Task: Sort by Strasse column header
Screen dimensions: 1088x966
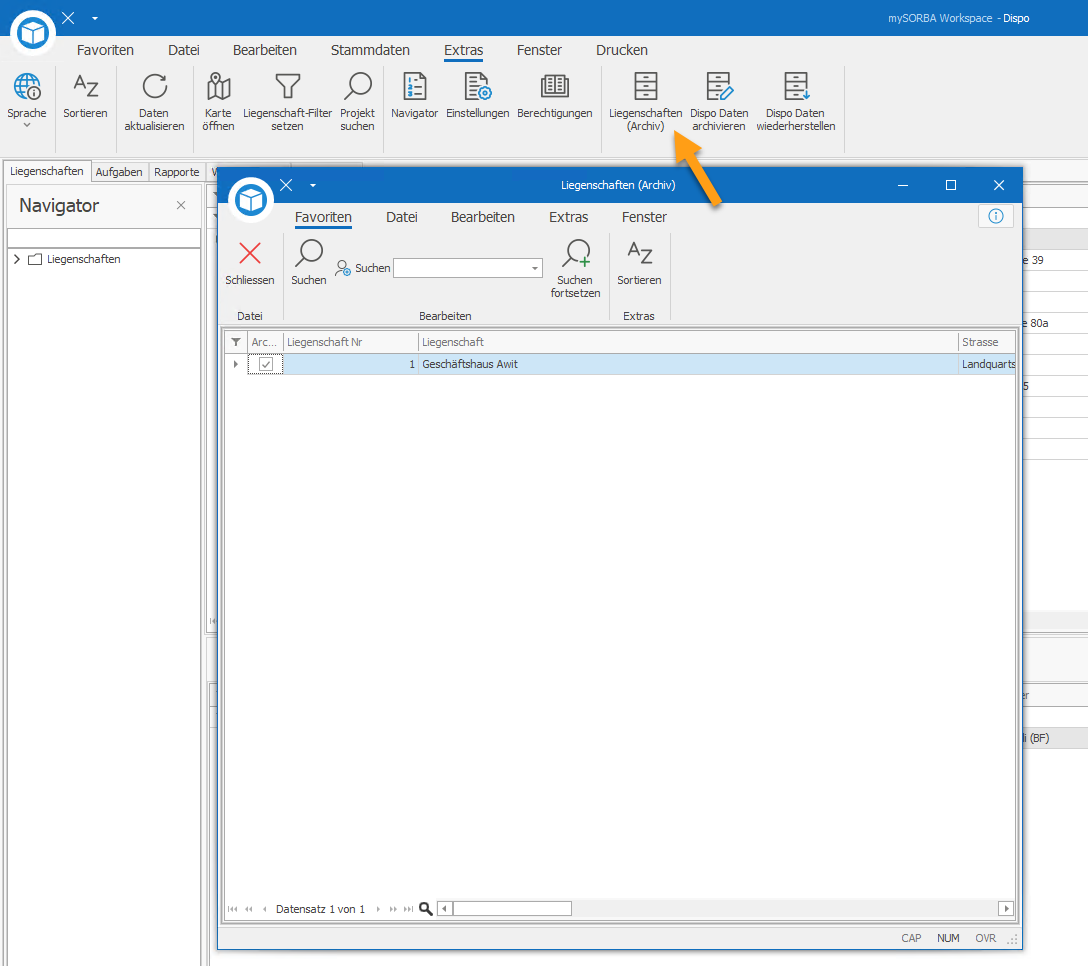Action: click(x=987, y=342)
